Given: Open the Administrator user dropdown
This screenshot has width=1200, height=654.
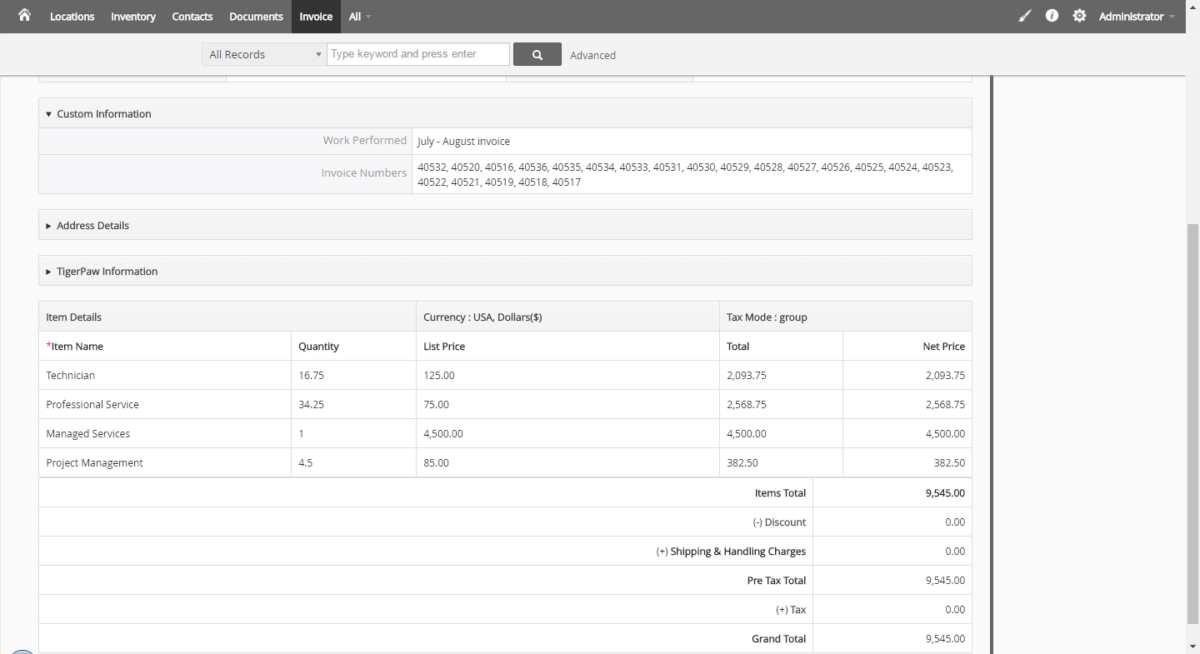Looking at the screenshot, I should point(1135,16).
